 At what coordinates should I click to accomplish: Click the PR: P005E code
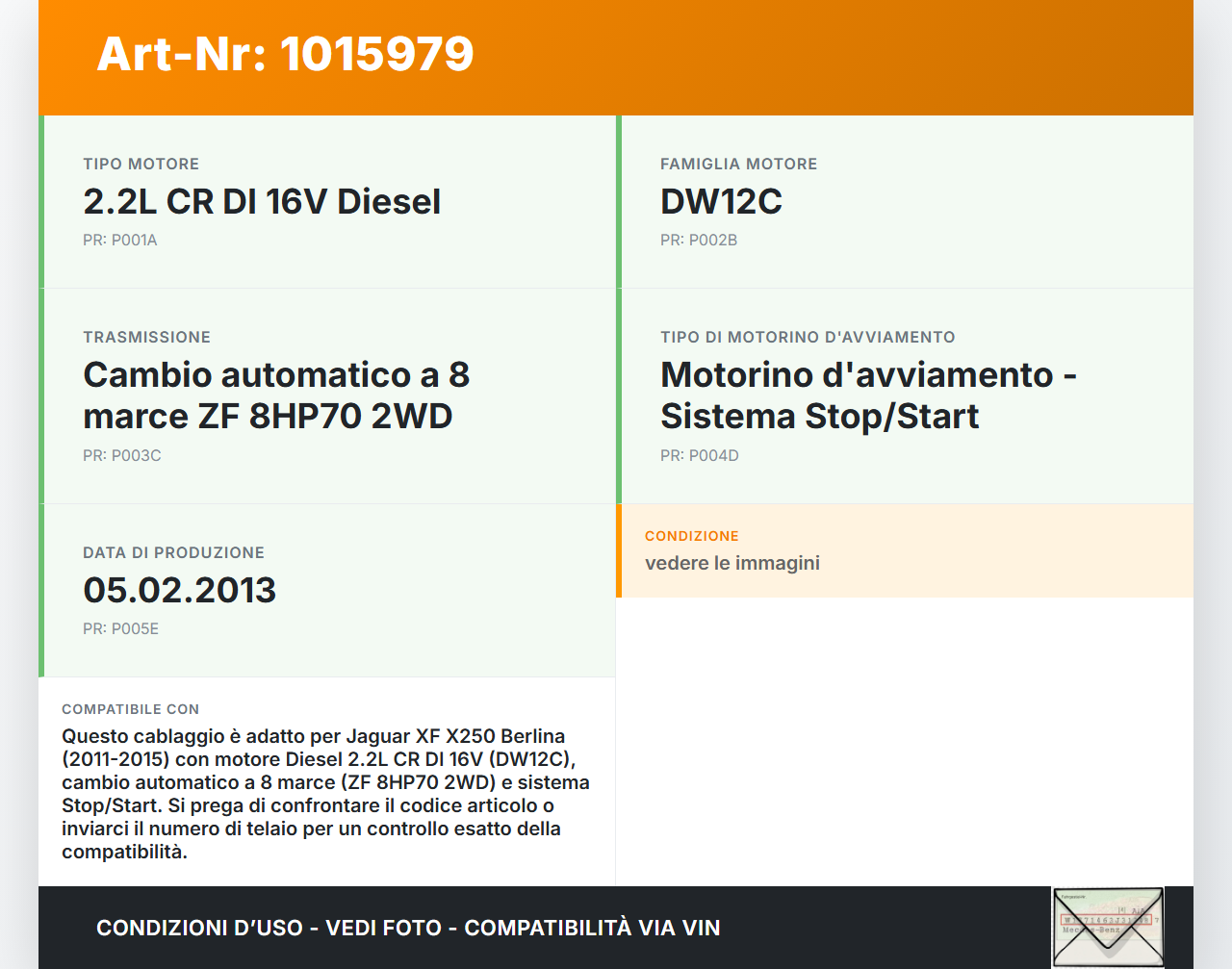[x=121, y=629]
